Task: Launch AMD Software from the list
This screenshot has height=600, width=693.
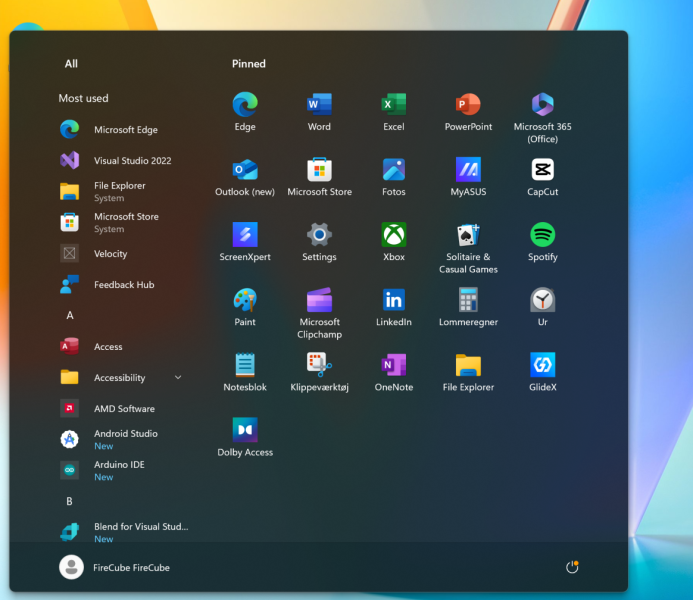Action: click(x=123, y=408)
